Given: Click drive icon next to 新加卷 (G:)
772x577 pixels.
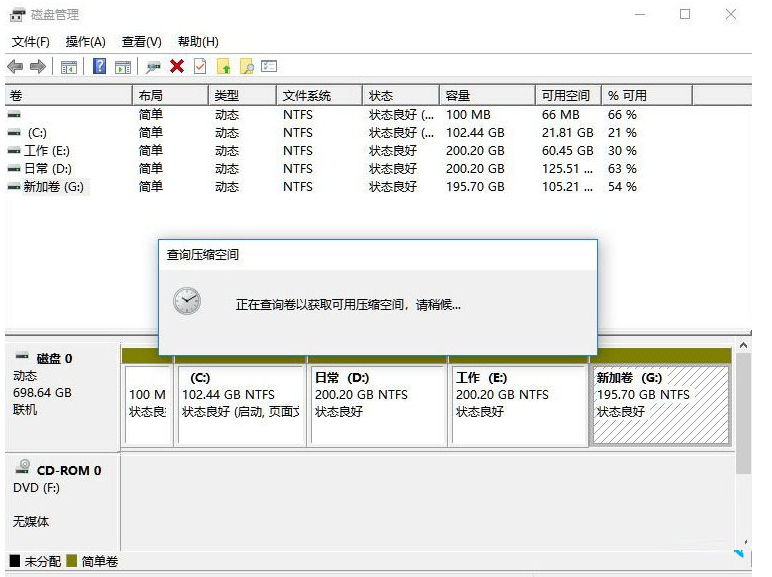Looking at the screenshot, I should [14, 187].
